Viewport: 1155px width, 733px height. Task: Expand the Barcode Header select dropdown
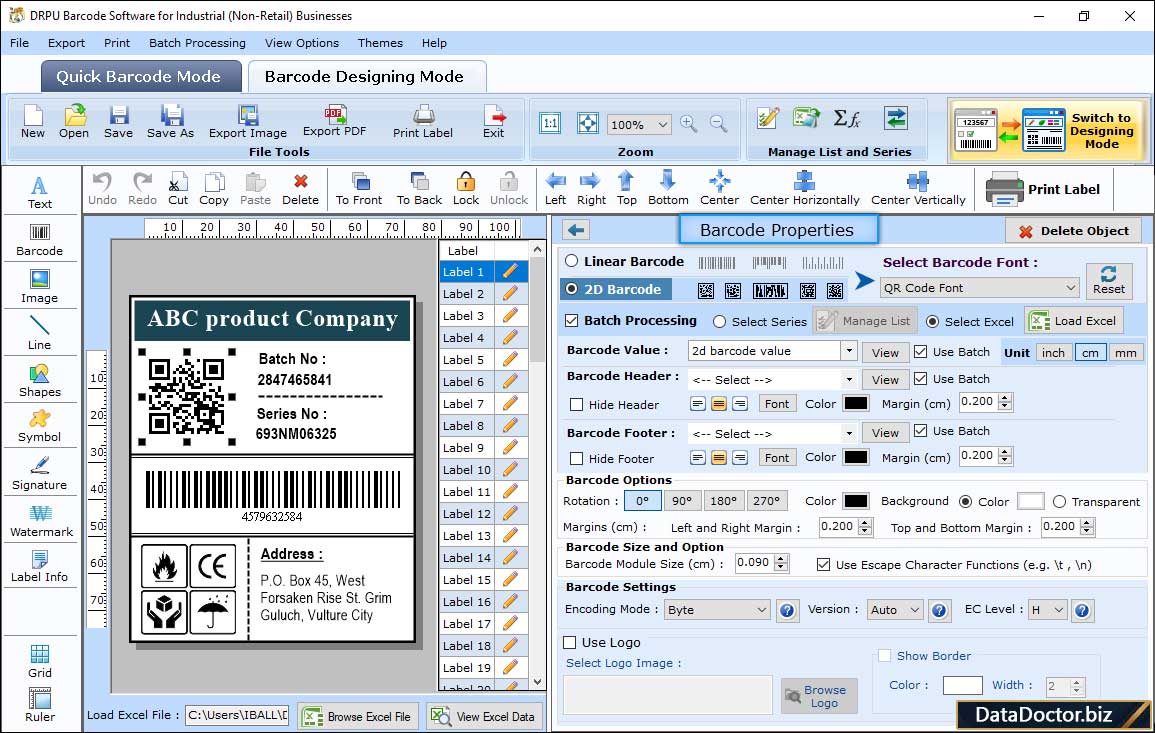pos(849,379)
